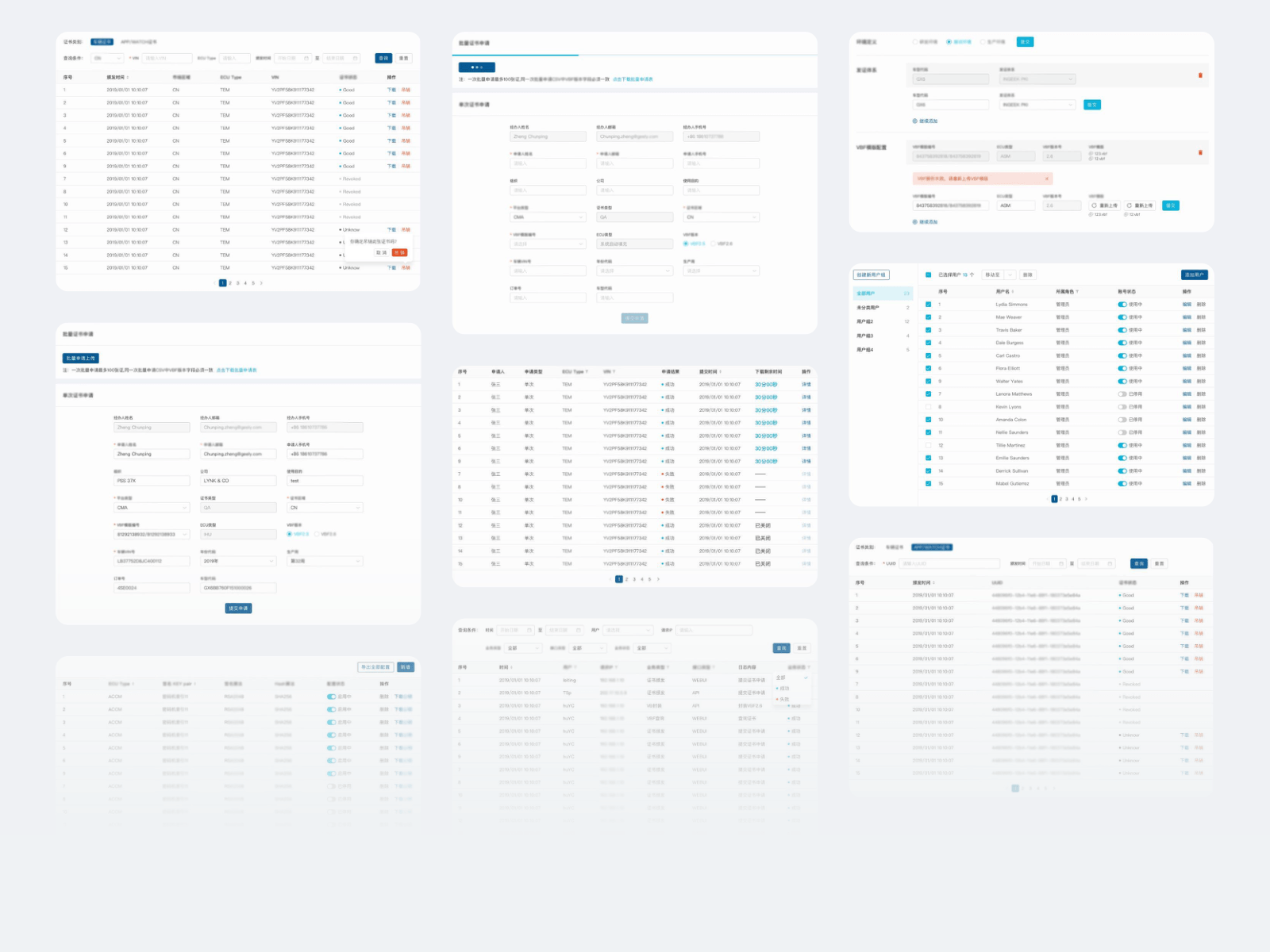Select 用户组2 in the user group sidebar

click(883, 321)
